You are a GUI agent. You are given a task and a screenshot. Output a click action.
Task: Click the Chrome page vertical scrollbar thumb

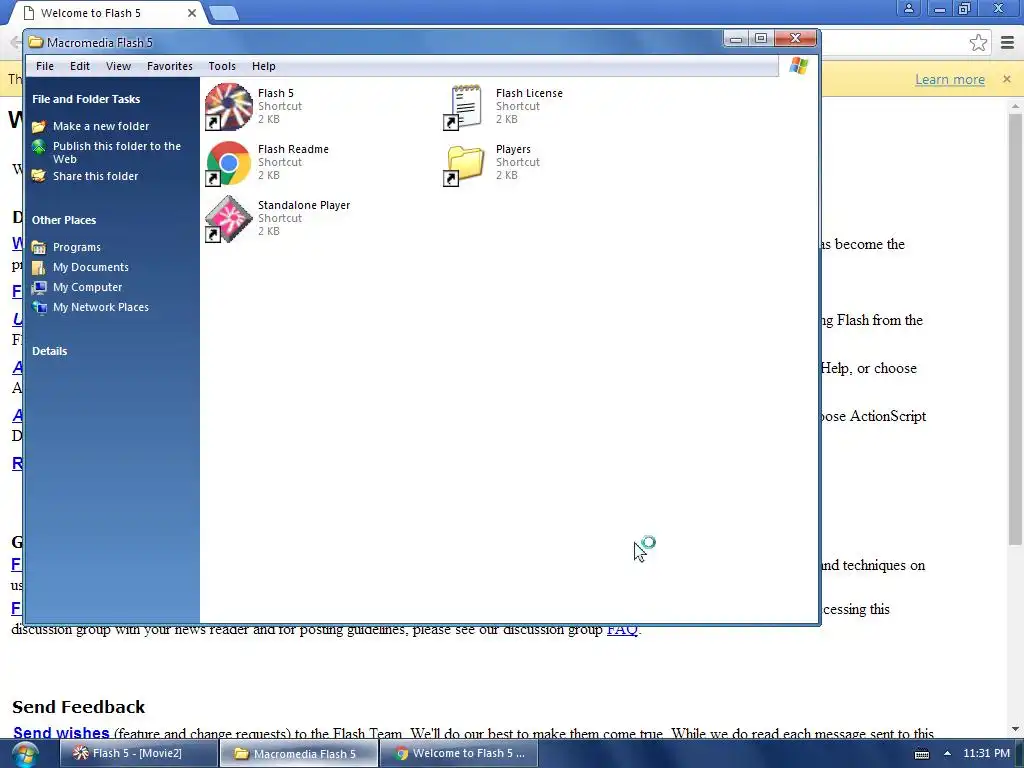pyautogui.click(x=1016, y=329)
